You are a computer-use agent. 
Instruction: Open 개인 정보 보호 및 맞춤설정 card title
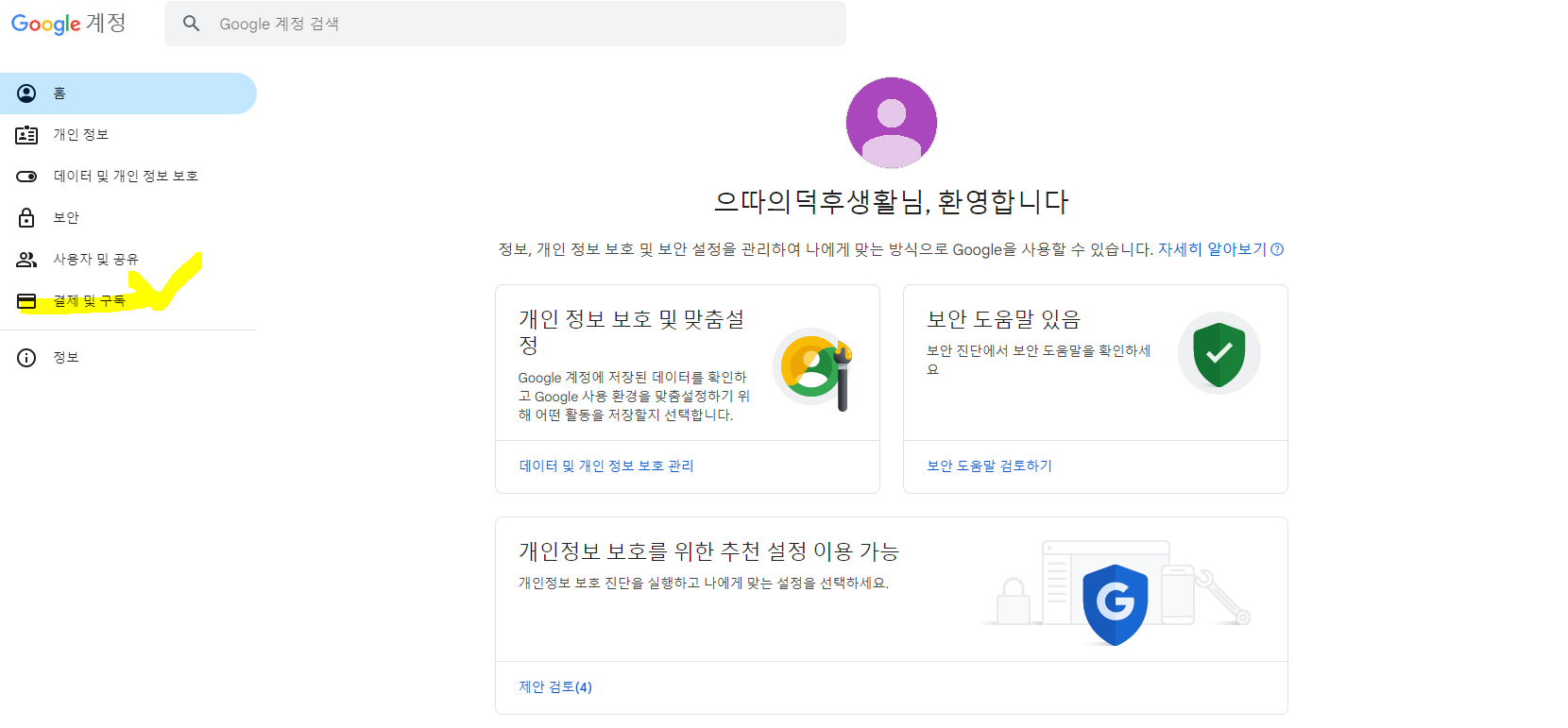[631, 331]
